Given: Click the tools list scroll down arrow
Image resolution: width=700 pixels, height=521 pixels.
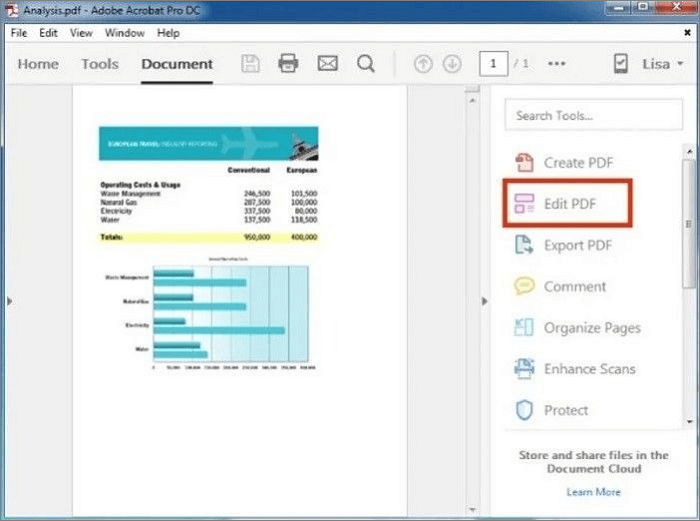Looking at the screenshot, I should (689, 421).
